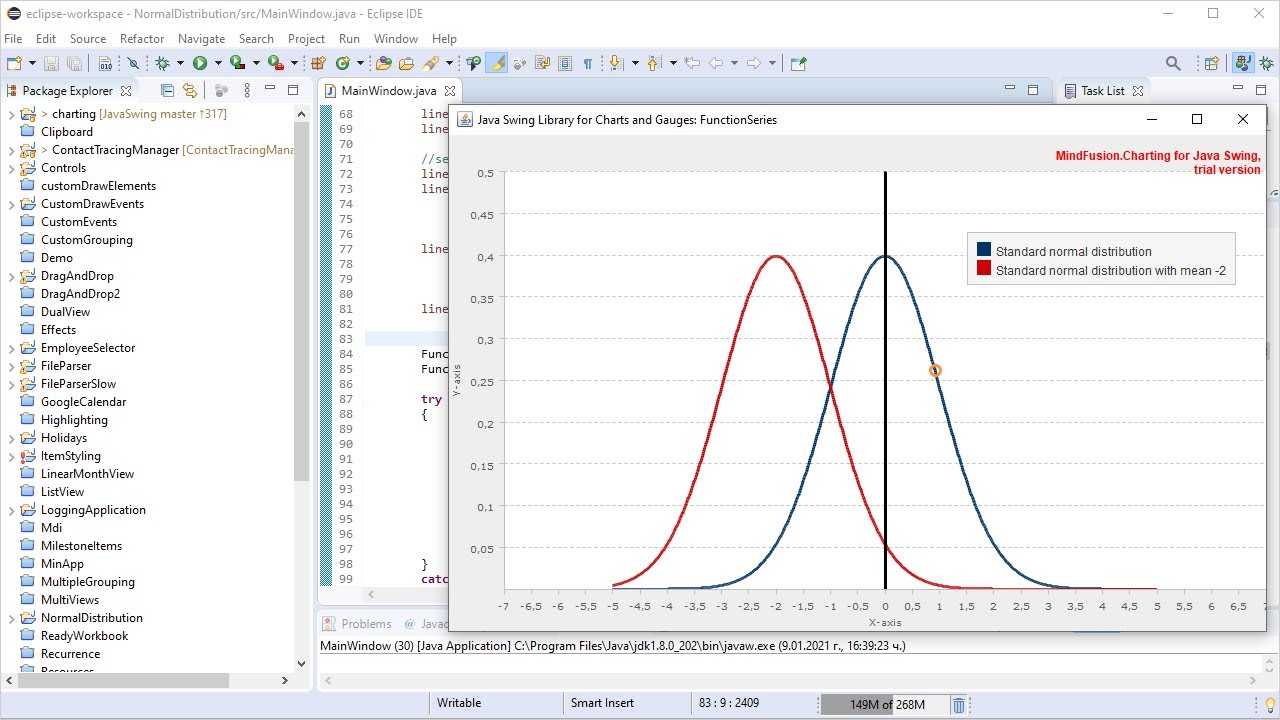Select the MilestoneItems project
The width and height of the screenshot is (1280, 720).
click(x=81, y=546)
